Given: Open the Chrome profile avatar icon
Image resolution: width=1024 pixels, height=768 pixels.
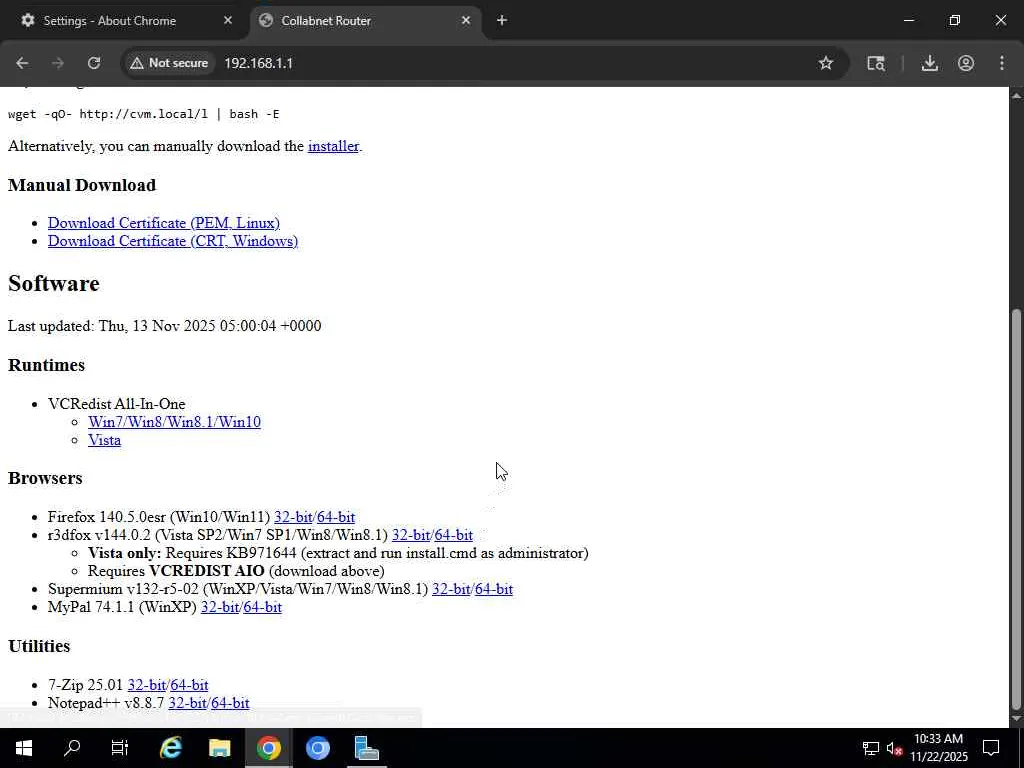Looking at the screenshot, I should (966, 63).
